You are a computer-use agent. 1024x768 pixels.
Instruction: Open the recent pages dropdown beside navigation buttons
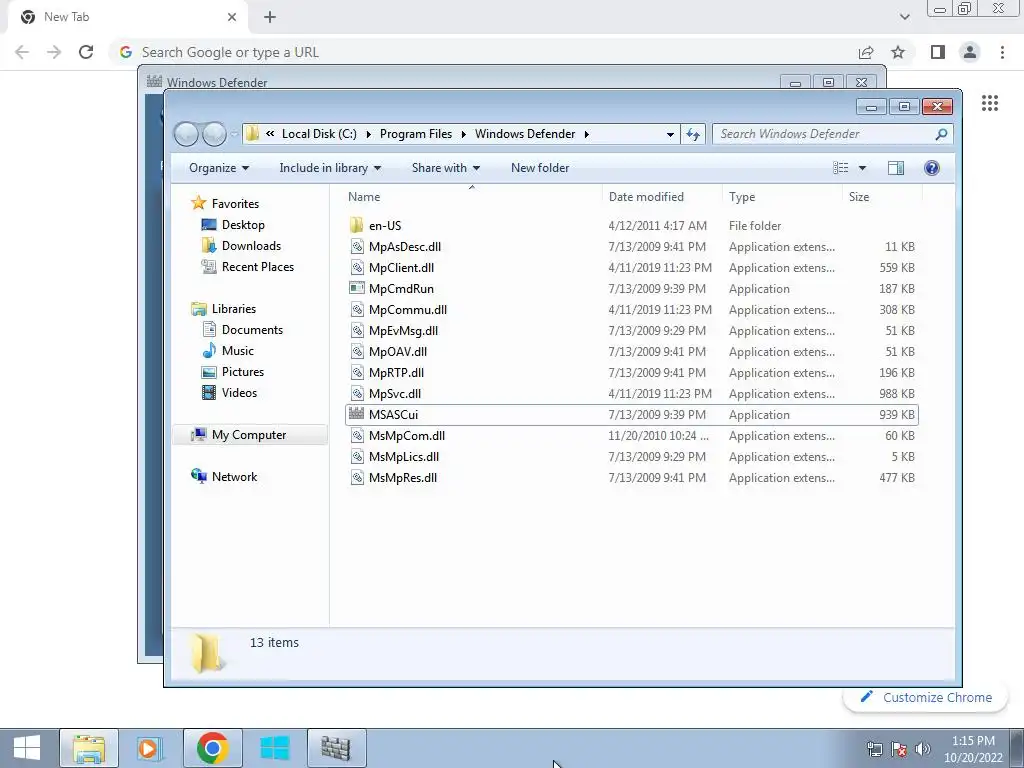(234, 135)
